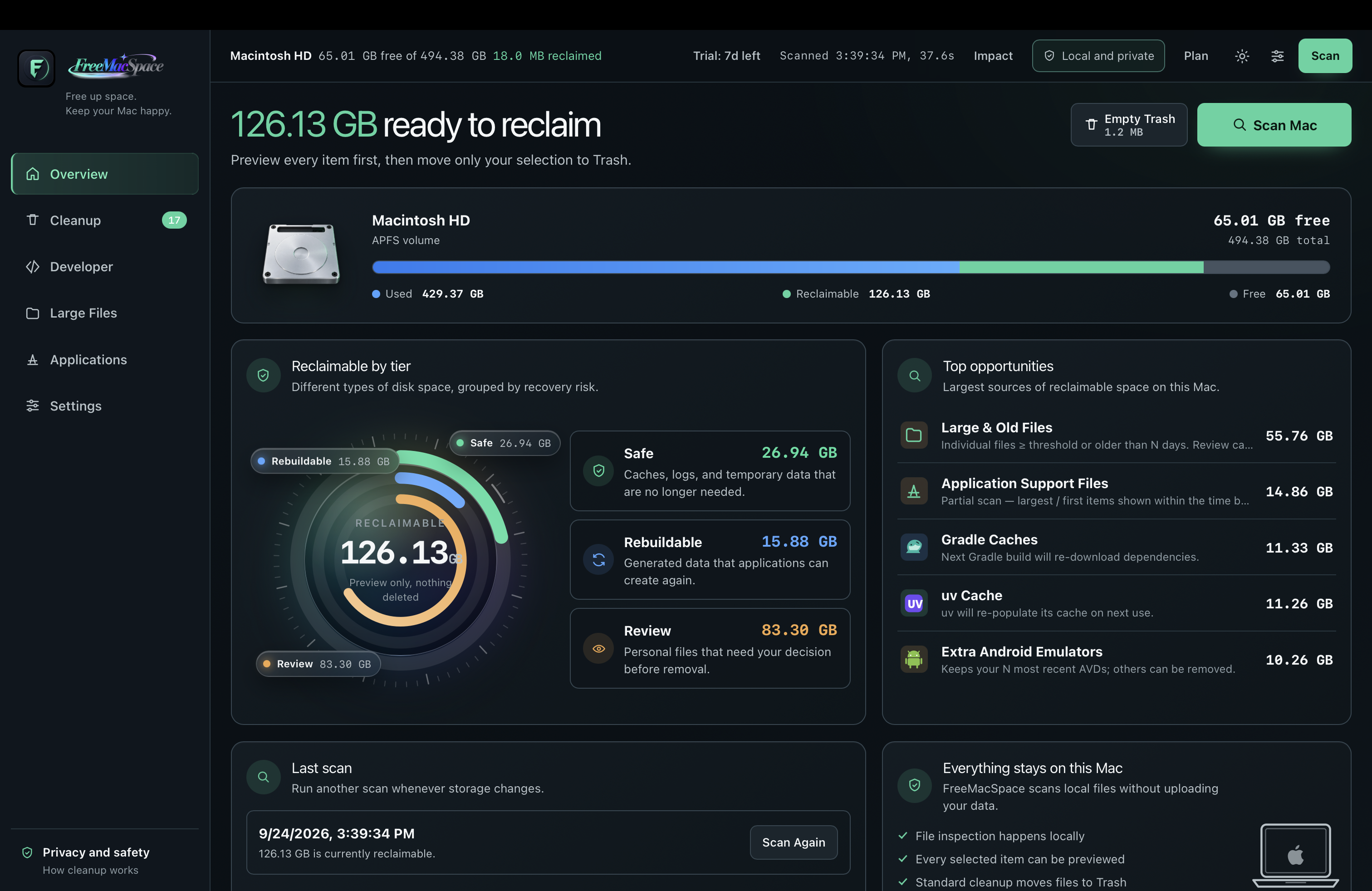
Task: Click the 9/24/2026, 3:39:34 PM scan timestamp
Action: pyautogui.click(x=337, y=833)
